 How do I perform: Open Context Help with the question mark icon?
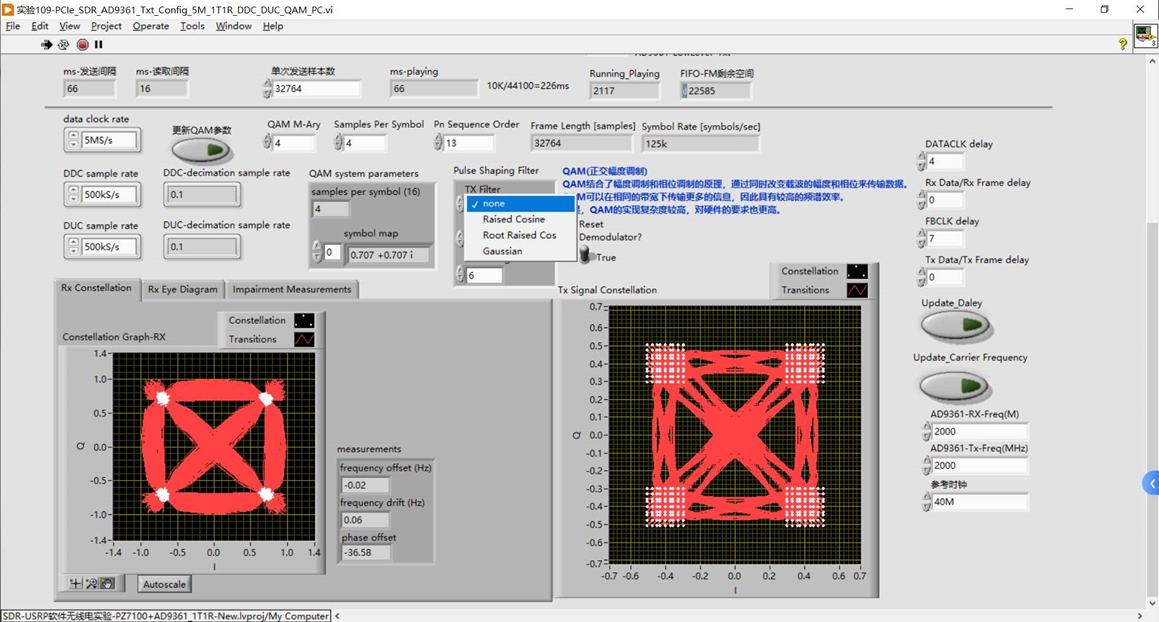1123,44
